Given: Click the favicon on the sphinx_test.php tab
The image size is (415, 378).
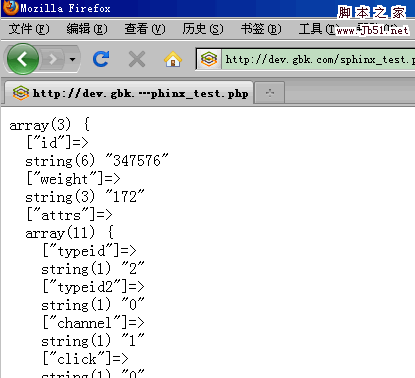Looking at the screenshot, I should 21,93.
